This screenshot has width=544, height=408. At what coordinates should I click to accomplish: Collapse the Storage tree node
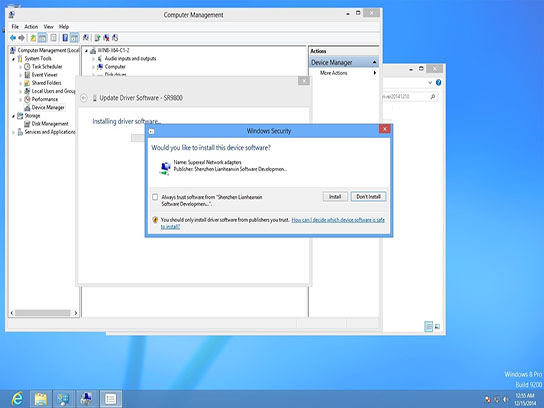14,116
